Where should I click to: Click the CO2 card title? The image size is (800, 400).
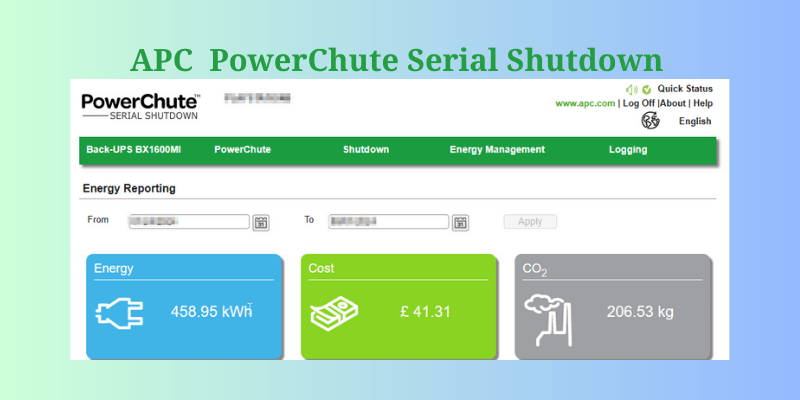coord(535,269)
